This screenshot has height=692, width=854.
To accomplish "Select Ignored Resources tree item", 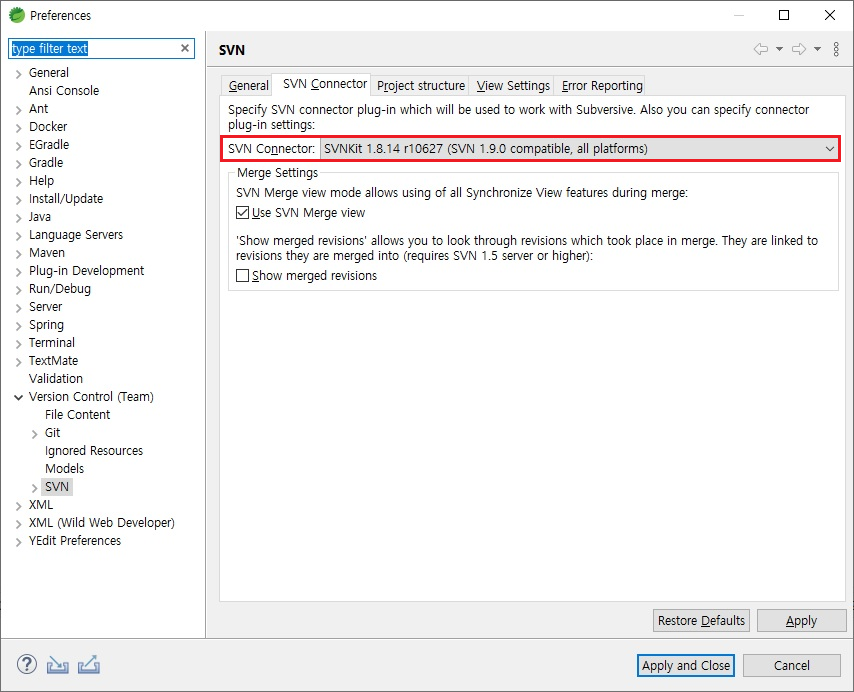I will [x=94, y=450].
